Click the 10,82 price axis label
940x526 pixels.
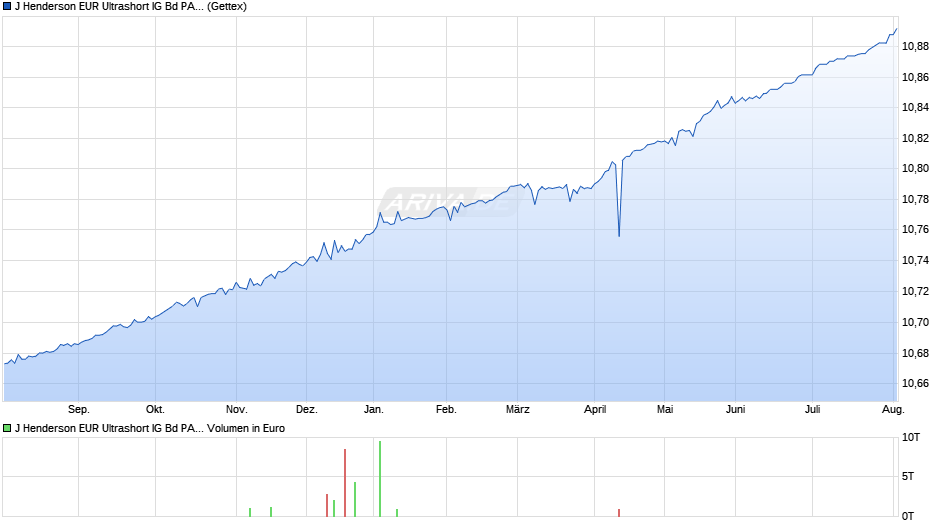(x=915, y=139)
